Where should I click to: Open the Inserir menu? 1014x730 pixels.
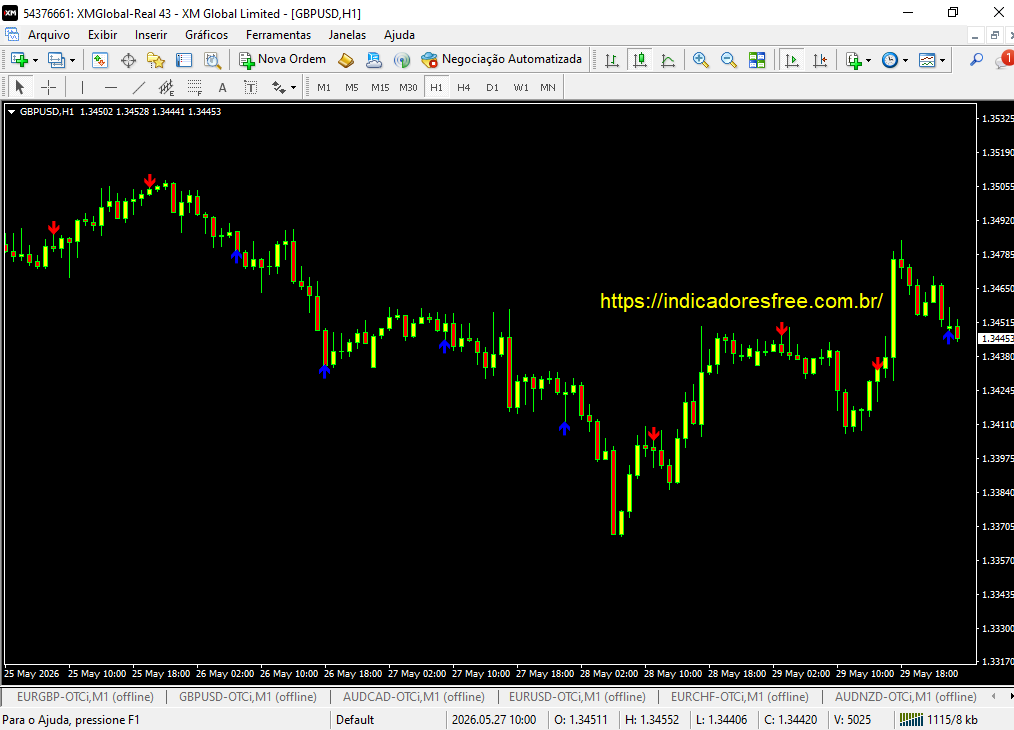pyautogui.click(x=151, y=35)
